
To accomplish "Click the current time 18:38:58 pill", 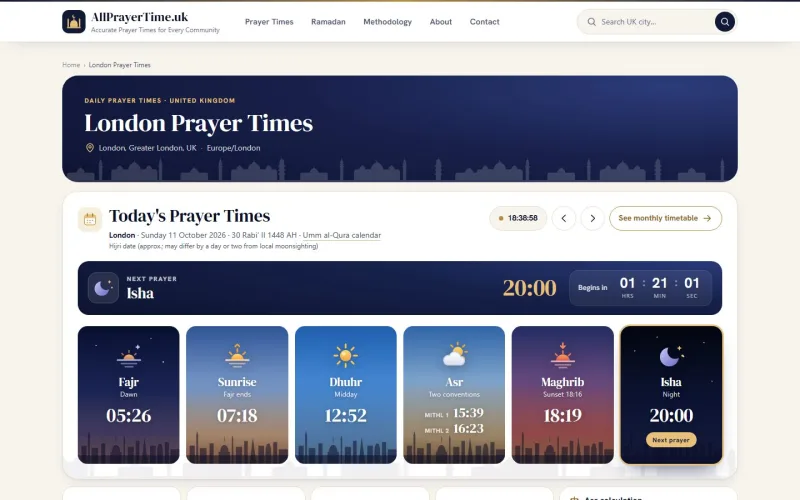I will [518, 218].
